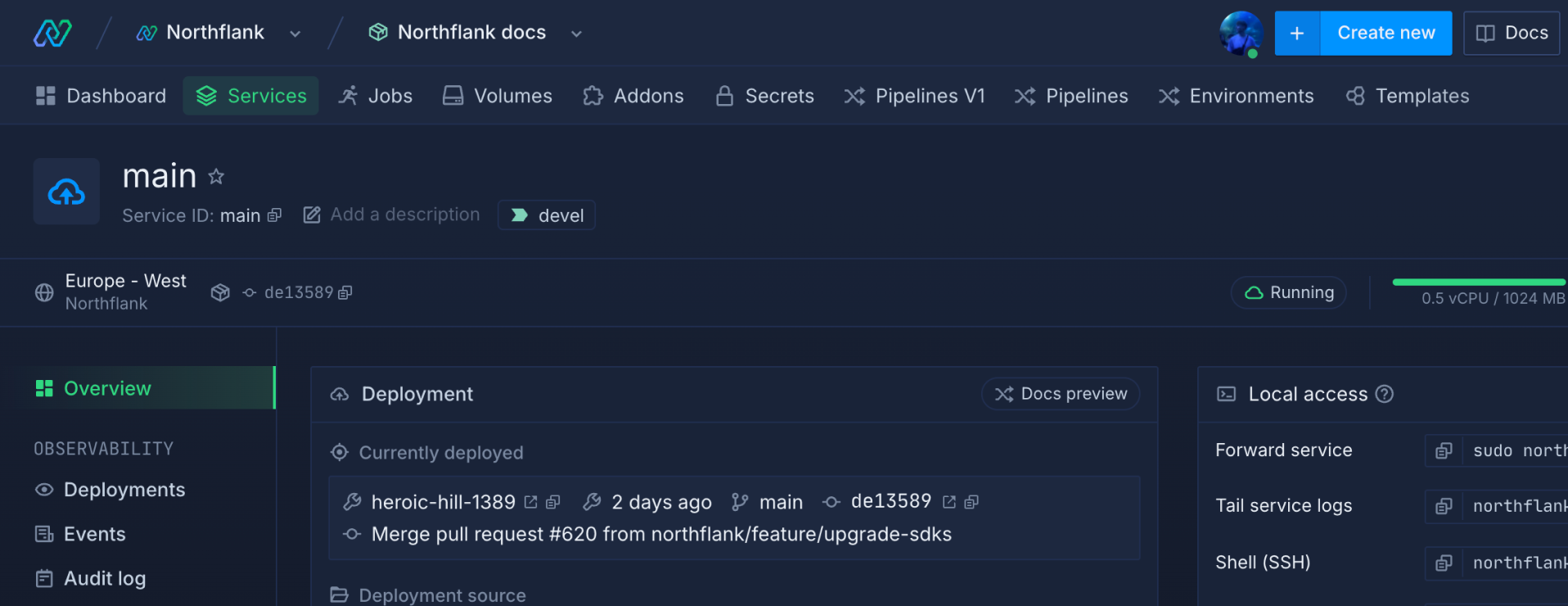The height and width of the screenshot is (606, 1568).
Task: Click the 2 days ago timestamp
Action: click(661, 502)
